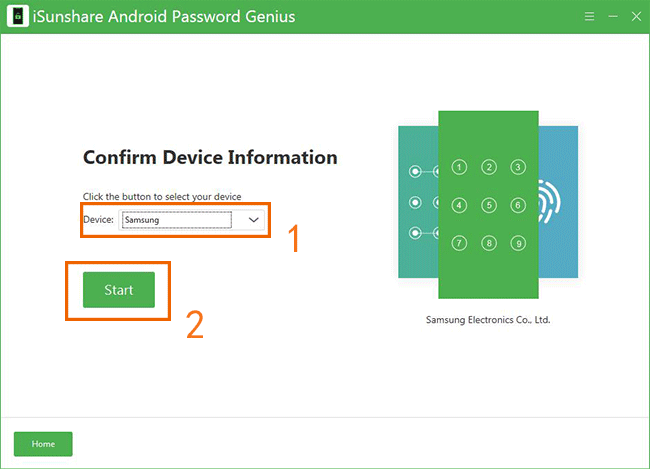Click the circled number 3 on keypad
This screenshot has height=469, width=650.
tap(518, 167)
